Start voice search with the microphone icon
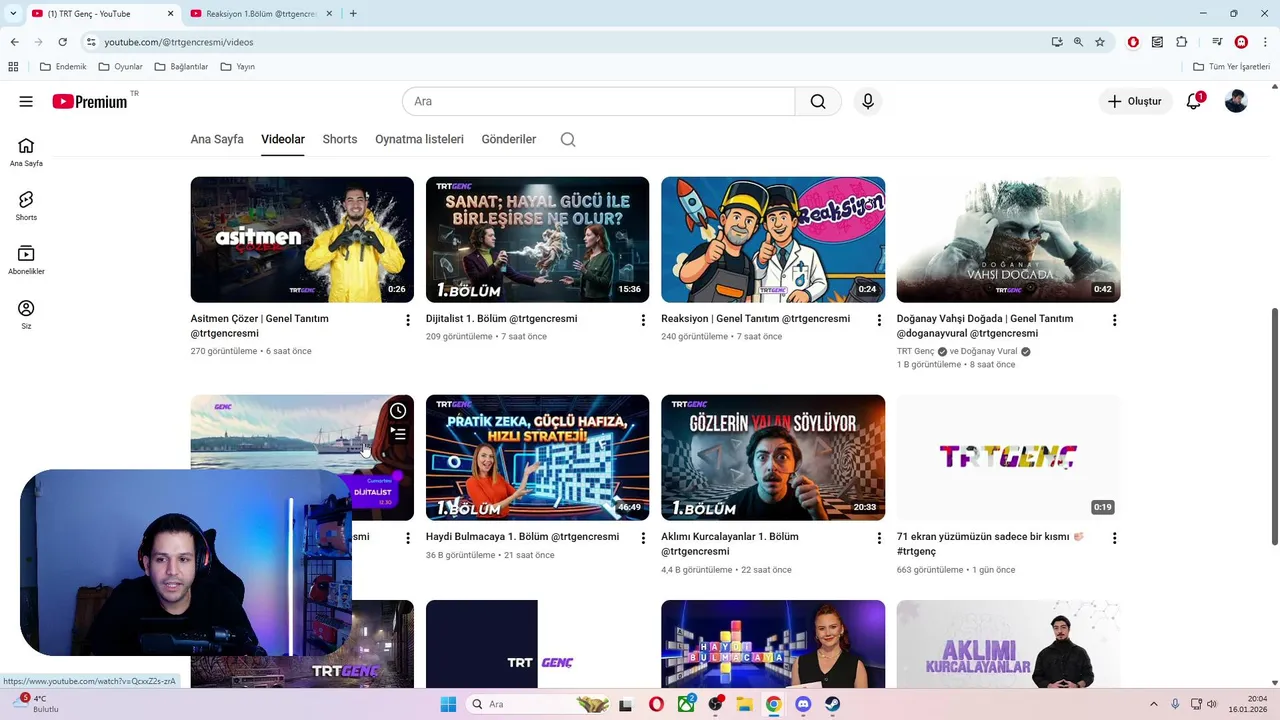Image resolution: width=1280 pixels, height=720 pixels. pos(868,101)
